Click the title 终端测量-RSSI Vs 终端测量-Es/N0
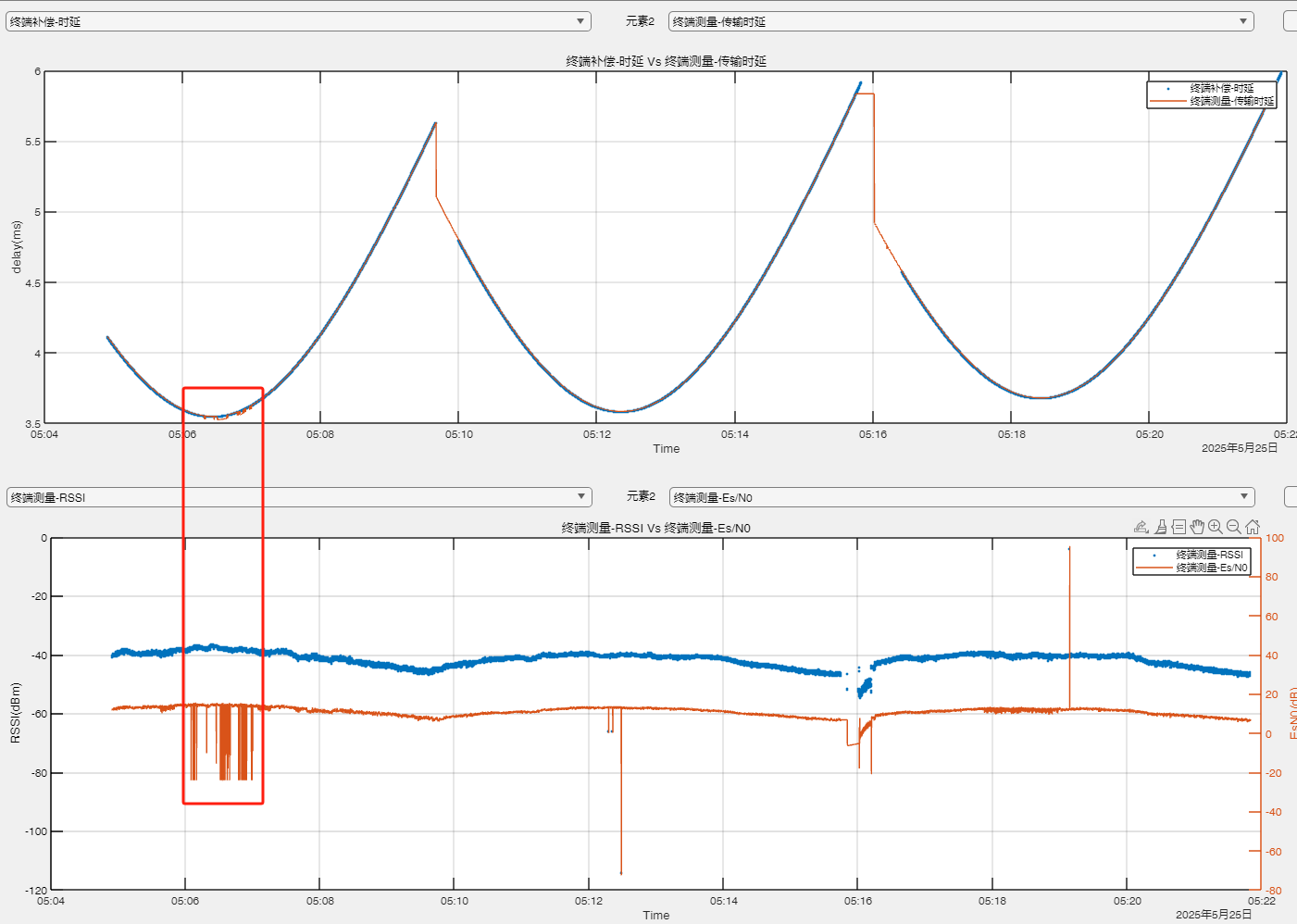The image size is (1297, 924). pos(655,528)
